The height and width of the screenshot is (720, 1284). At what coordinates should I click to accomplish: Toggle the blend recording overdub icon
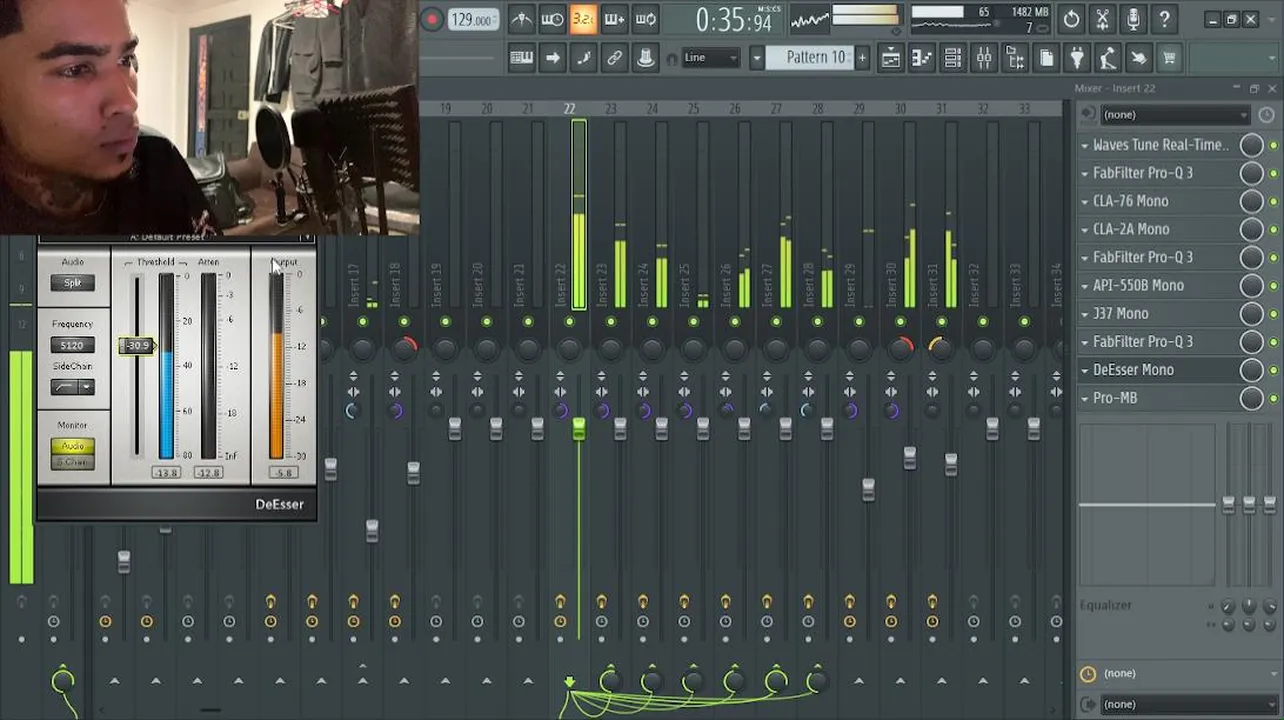(x=614, y=19)
